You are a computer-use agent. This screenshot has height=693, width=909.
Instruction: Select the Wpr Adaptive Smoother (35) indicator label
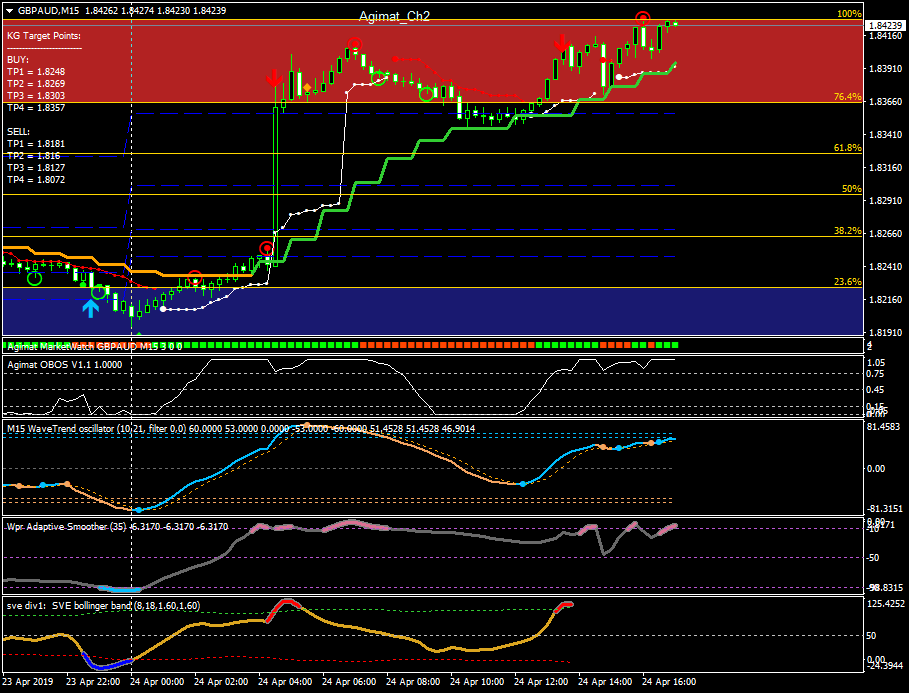pos(67,527)
